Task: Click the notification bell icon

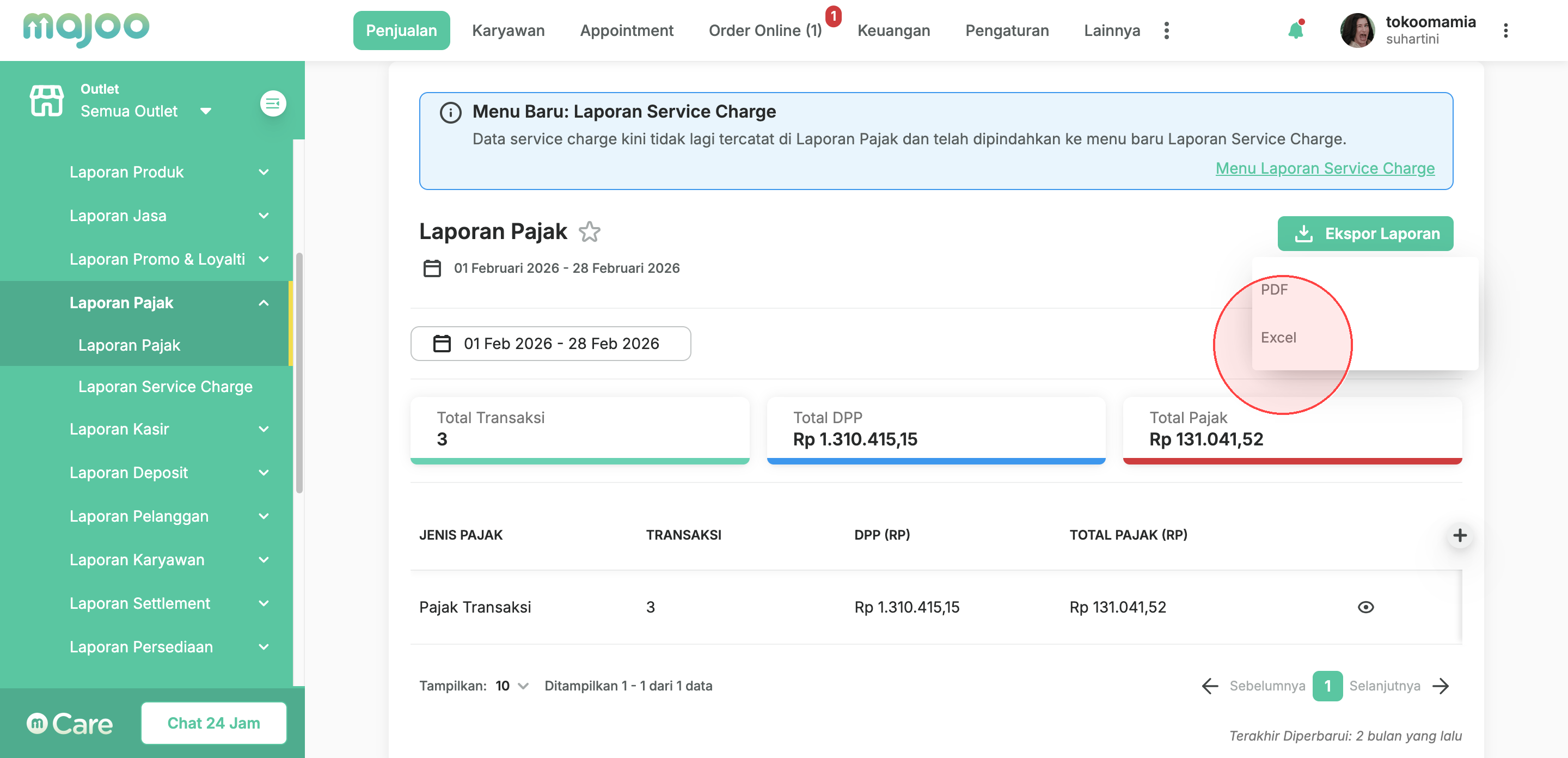Action: (1295, 30)
